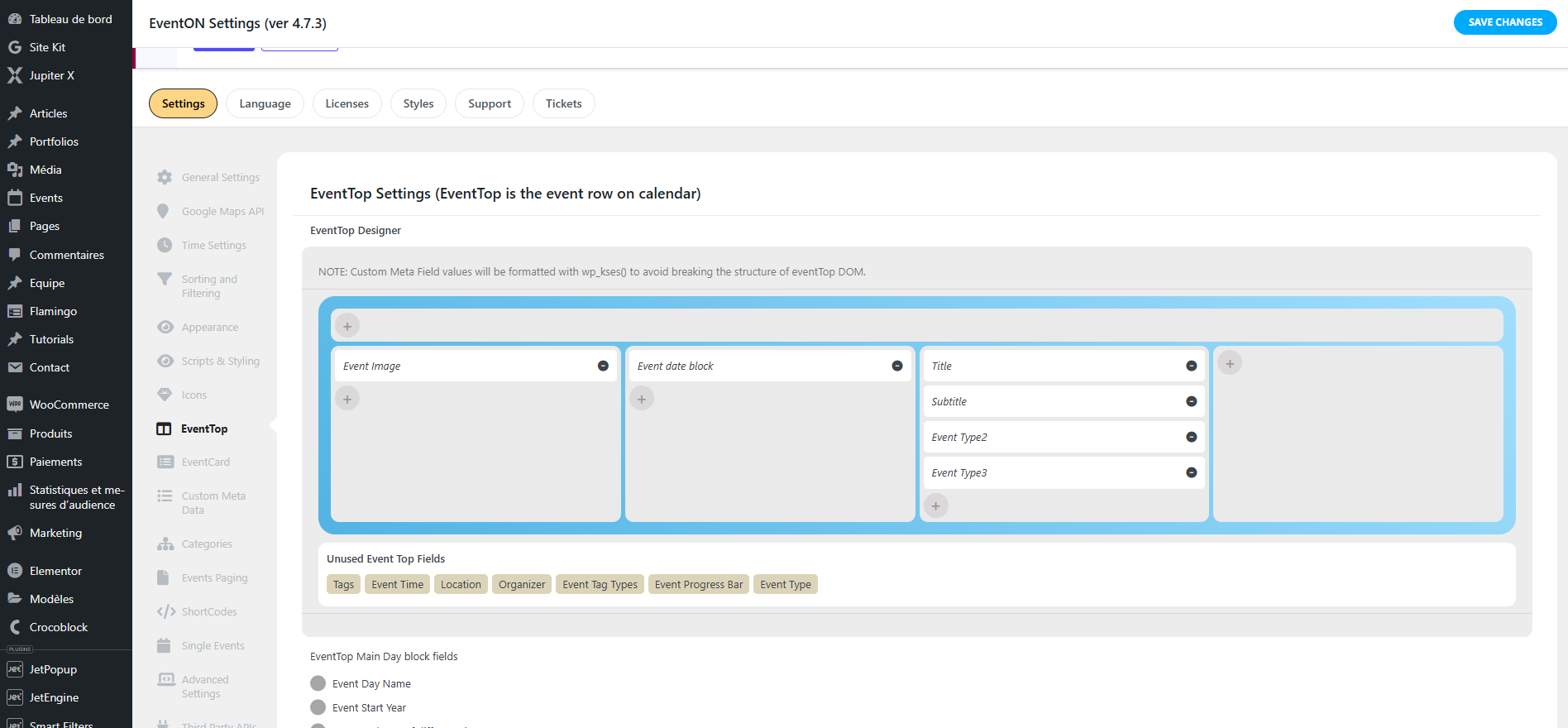Open Advanced Settings icon
The width and height of the screenshot is (1568, 728).
165,679
